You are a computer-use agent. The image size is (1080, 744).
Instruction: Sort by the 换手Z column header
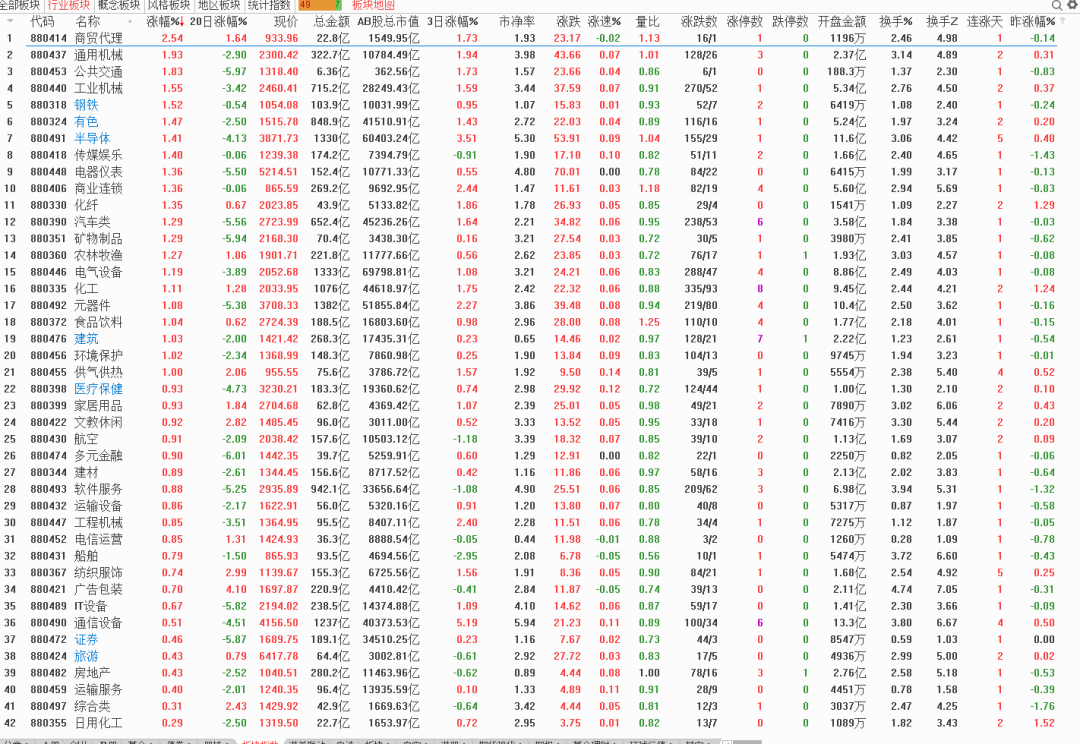(x=942, y=21)
